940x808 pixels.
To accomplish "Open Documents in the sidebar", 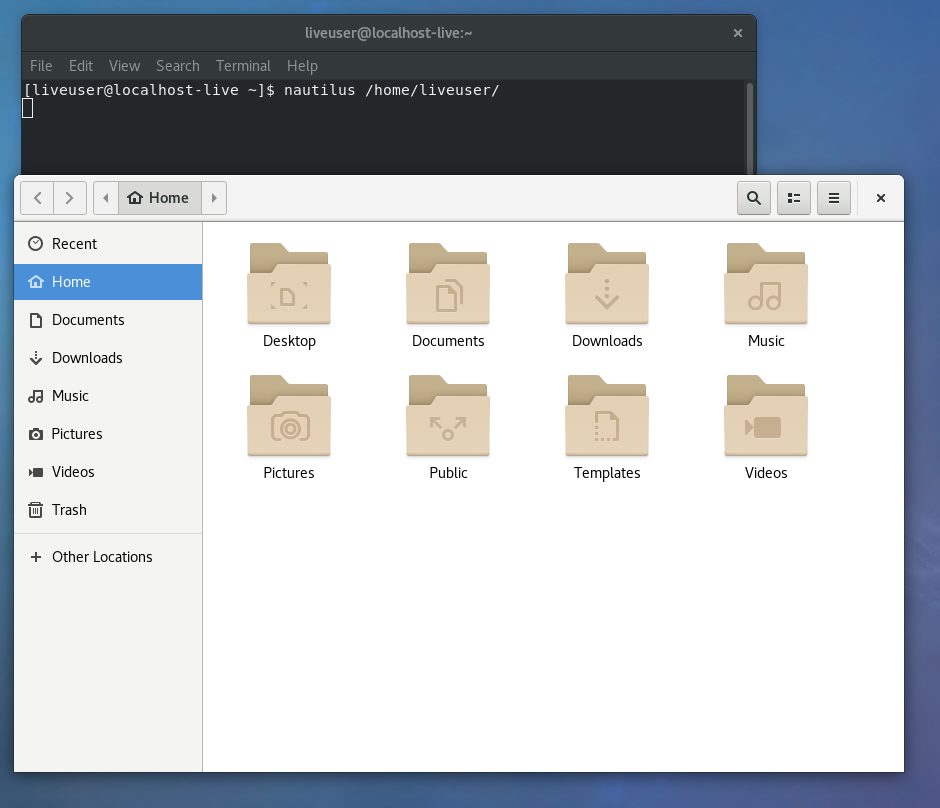I will 108,320.
